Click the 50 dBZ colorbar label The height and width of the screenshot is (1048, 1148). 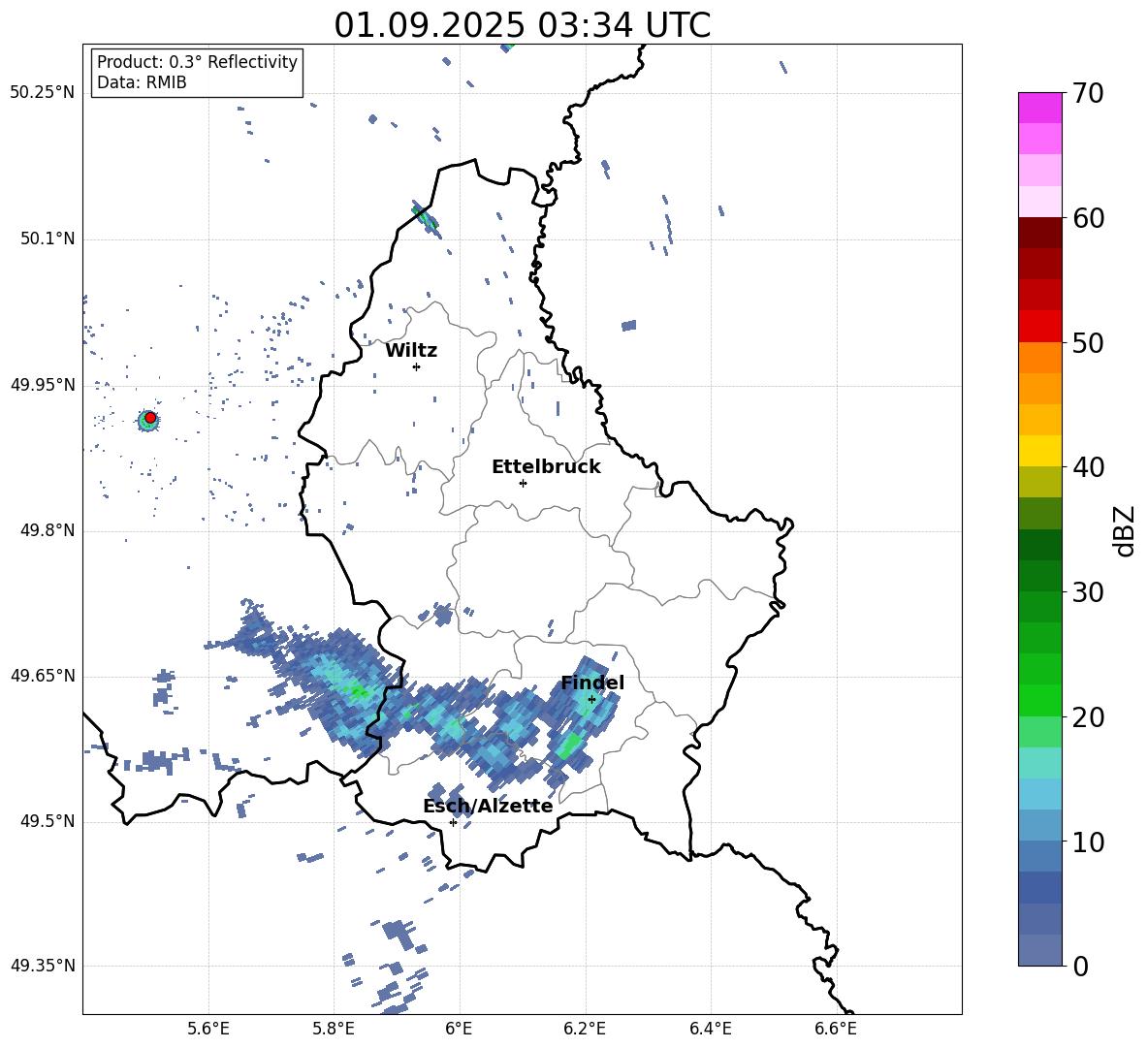click(x=1088, y=342)
